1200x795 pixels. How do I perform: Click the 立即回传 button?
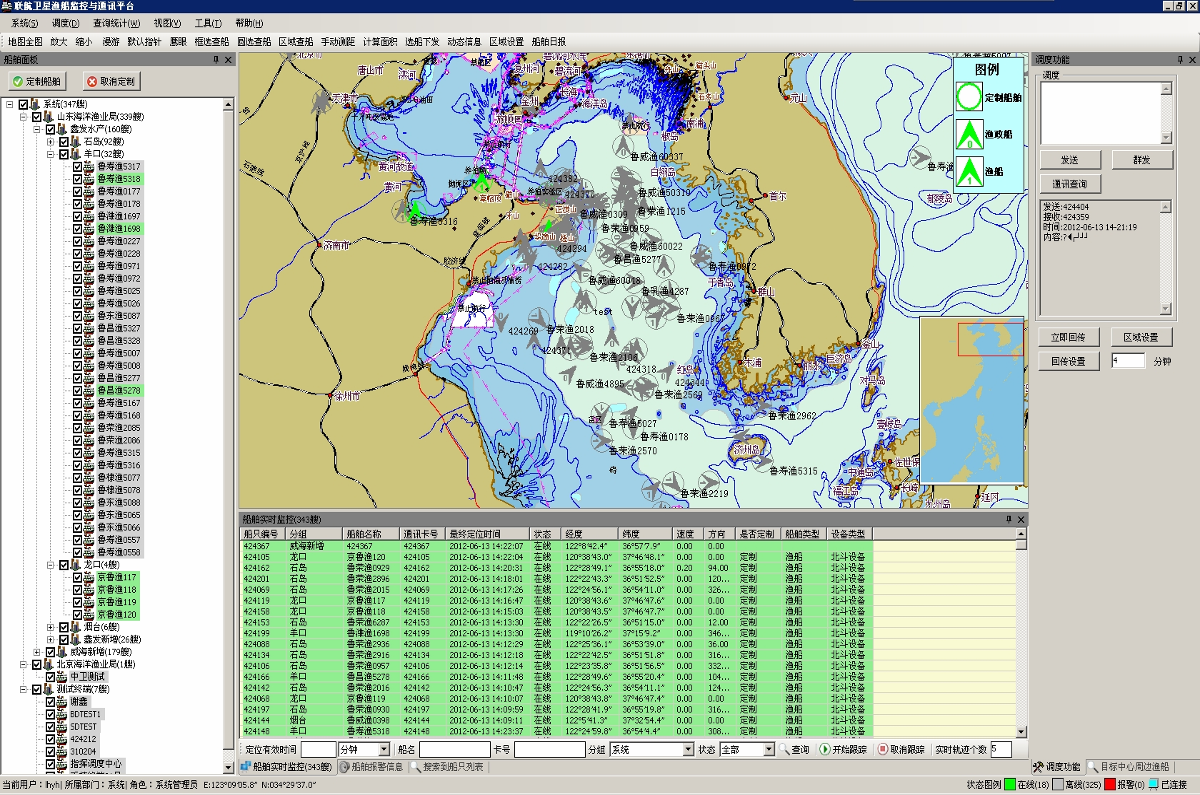[1069, 337]
